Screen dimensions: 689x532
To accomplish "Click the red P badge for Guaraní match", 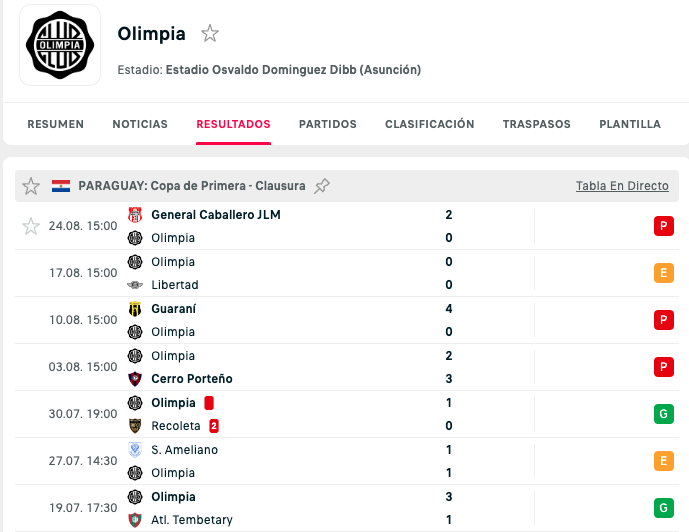I will (x=664, y=320).
